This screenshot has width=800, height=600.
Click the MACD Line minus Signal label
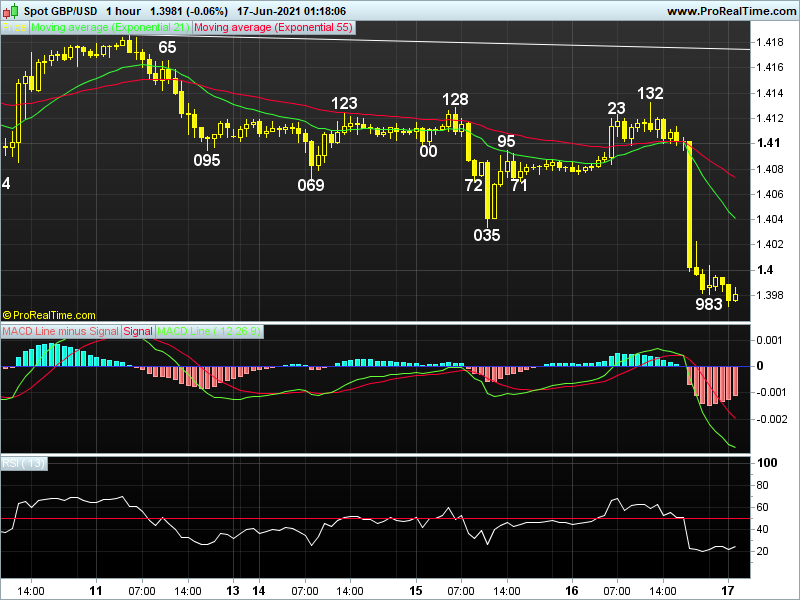(60, 331)
